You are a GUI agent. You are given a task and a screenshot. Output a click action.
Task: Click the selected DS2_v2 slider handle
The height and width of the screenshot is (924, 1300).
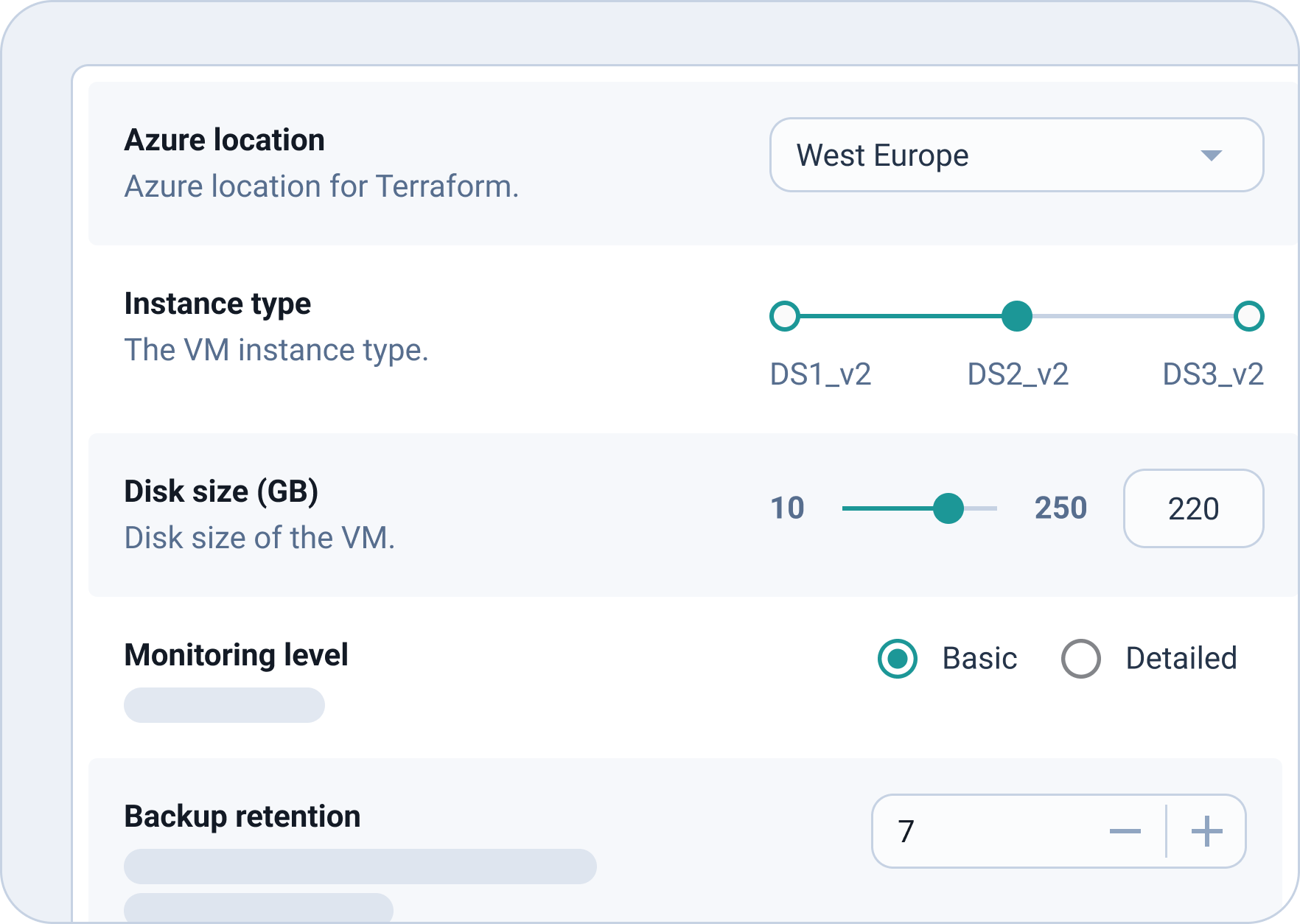click(x=1017, y=316)
